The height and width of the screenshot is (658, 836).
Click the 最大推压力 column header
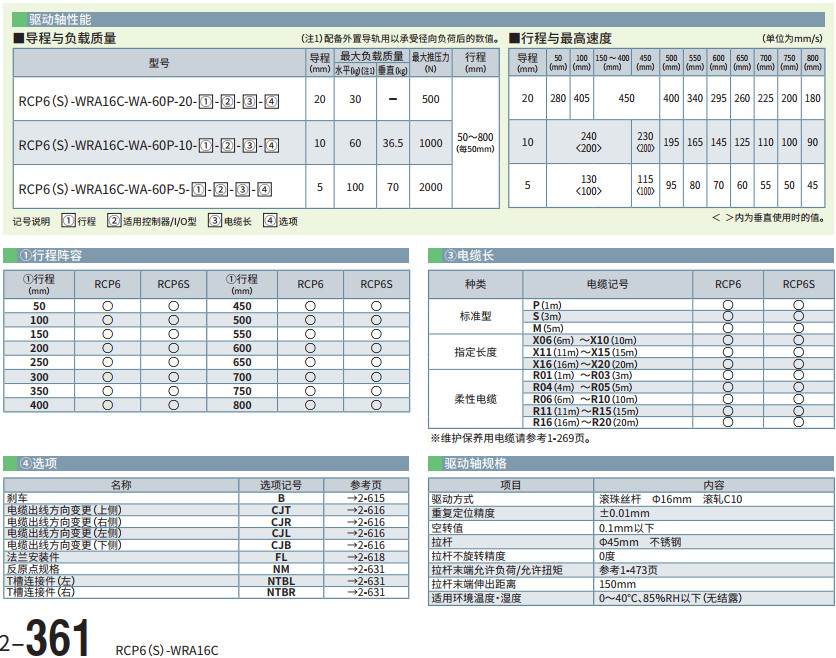coord(431,62)
